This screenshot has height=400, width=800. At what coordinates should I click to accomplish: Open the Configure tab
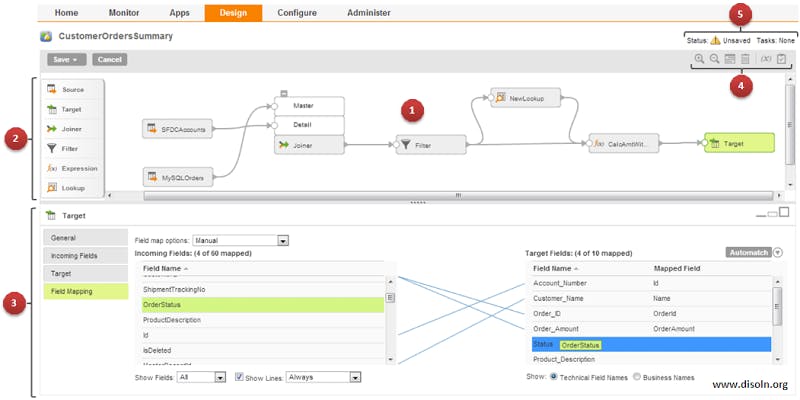click(x=297, y=13)
